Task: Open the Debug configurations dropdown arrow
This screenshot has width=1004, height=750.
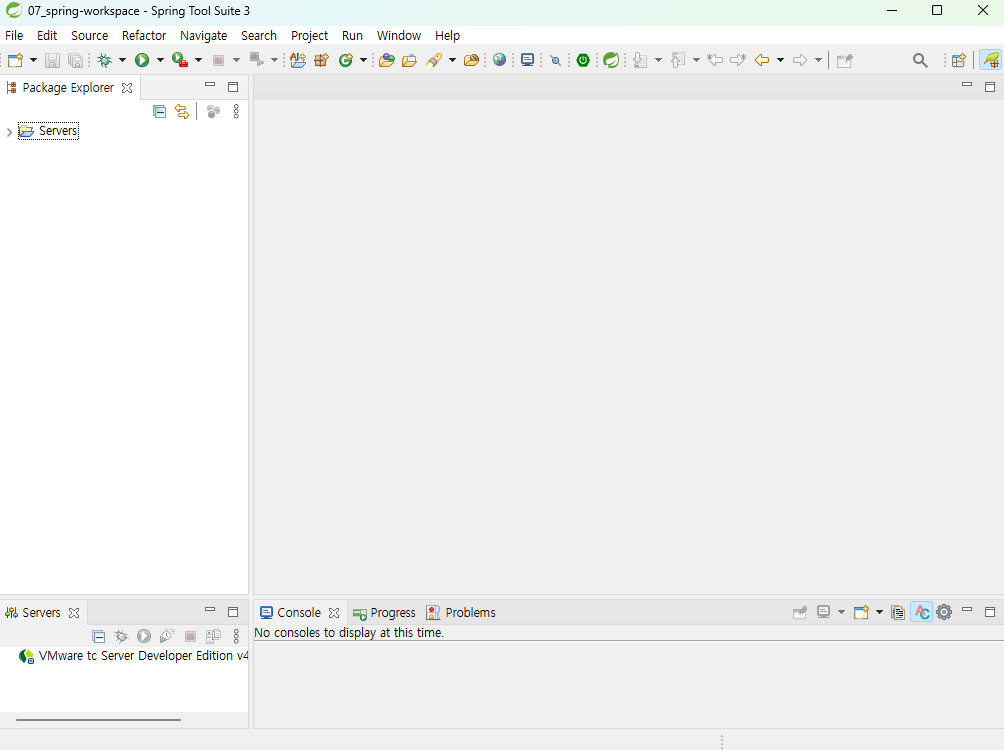Action: [x=122, y=60]
